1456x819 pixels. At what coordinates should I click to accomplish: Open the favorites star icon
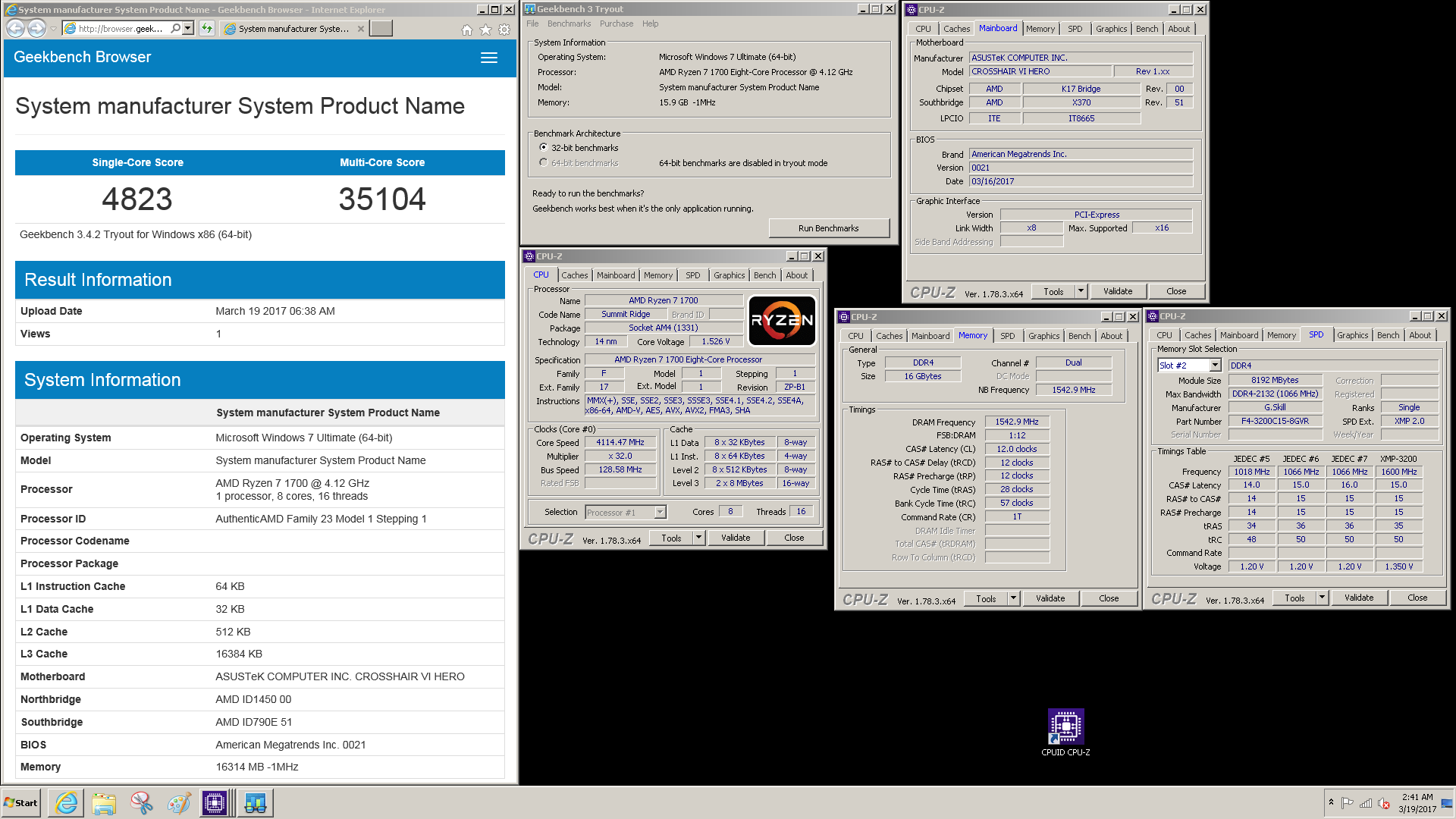(x=486, y=30)
